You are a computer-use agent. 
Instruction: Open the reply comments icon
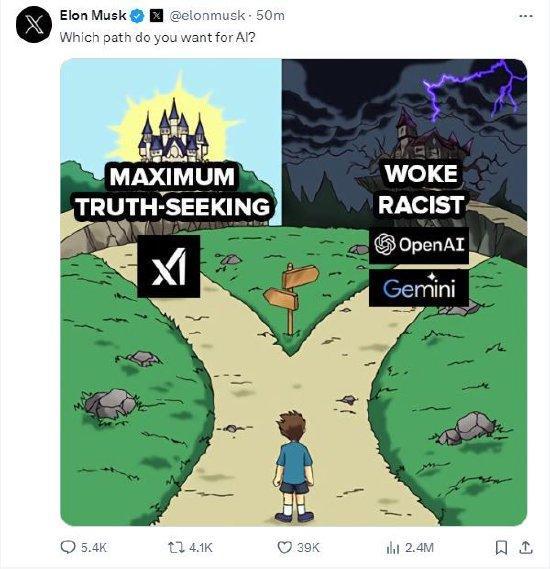68,547
